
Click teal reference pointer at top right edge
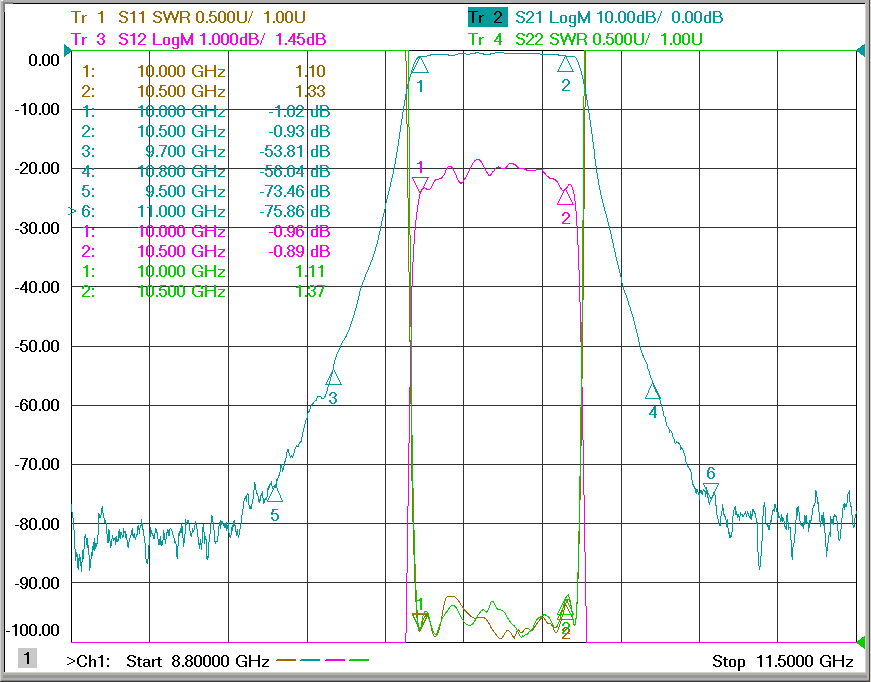click(860, 52)
